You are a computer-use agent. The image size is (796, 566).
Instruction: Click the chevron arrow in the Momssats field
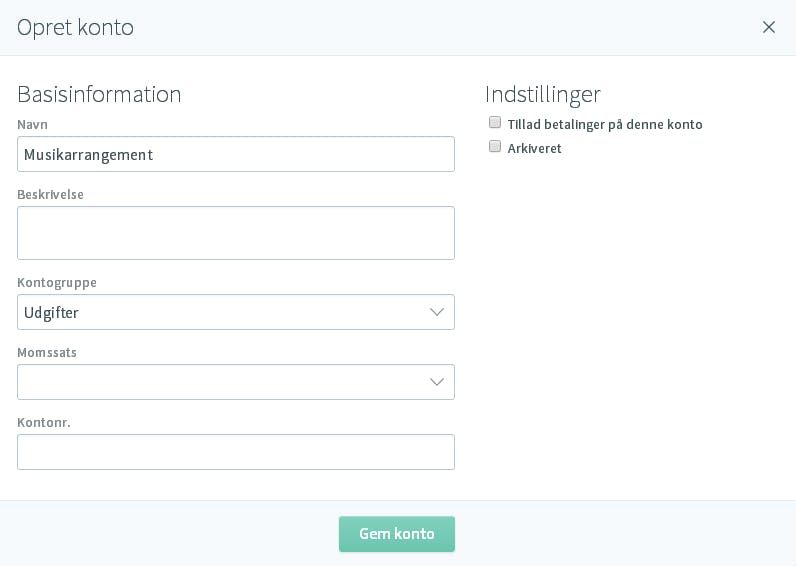pyautogui.click(x=437, y=382)
